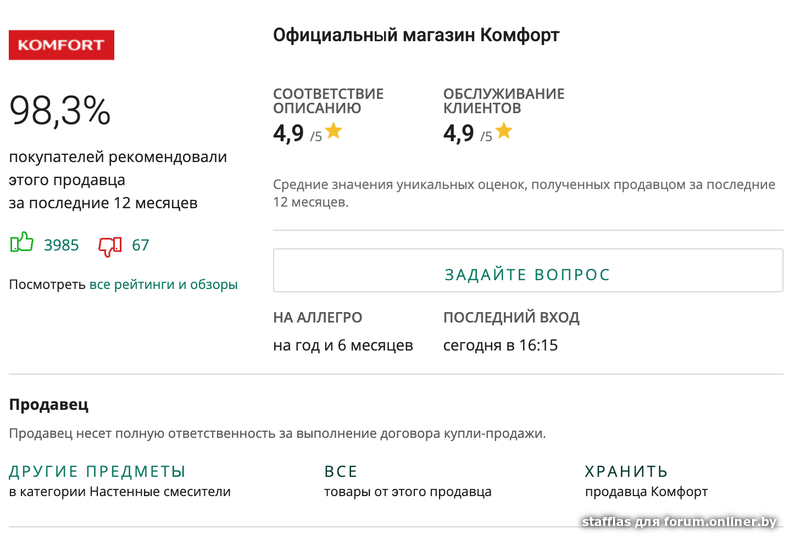Image resolution: width=800 pixels, height=545 pixels.
Task: Click the positive reviews count 3985
Action: 61,245
